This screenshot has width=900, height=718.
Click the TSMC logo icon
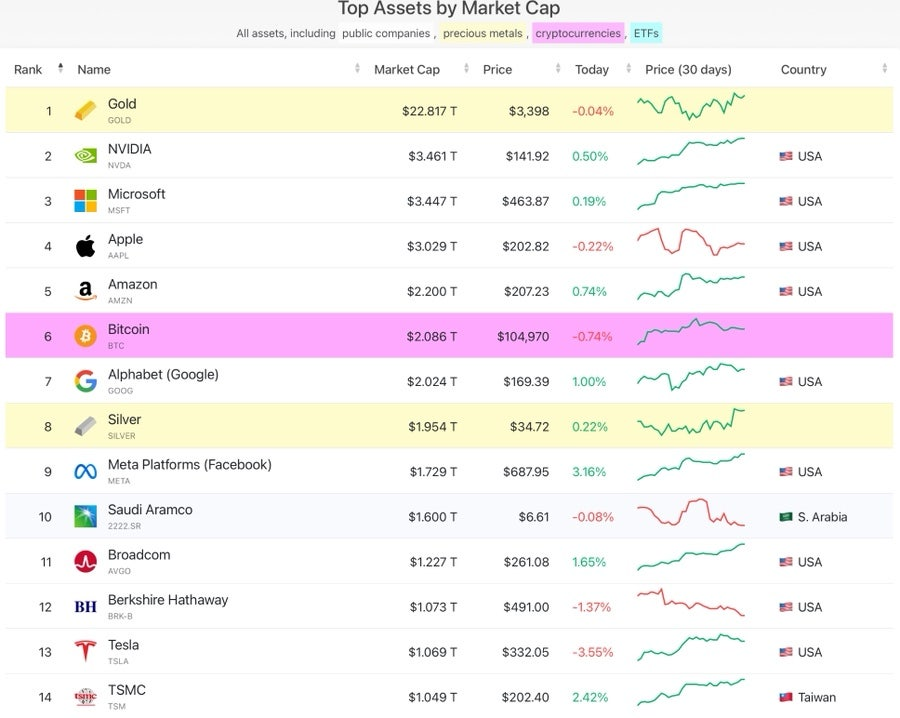pyautogui.click(x=86, y=697)
